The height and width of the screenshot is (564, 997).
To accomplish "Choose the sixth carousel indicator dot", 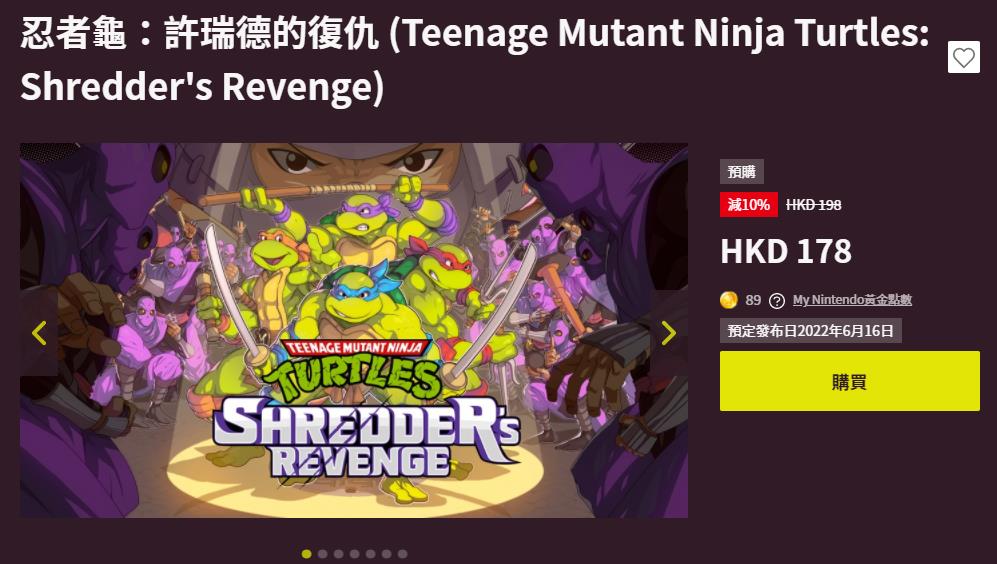I will pyautogui.click(x=386, y=554).
